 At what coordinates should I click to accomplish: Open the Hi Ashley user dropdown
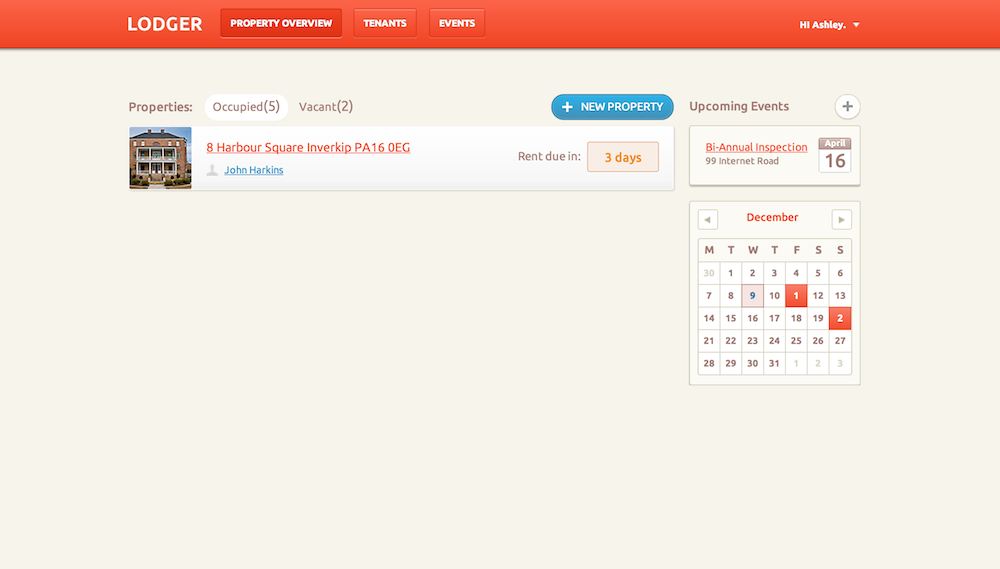[829, 25]
